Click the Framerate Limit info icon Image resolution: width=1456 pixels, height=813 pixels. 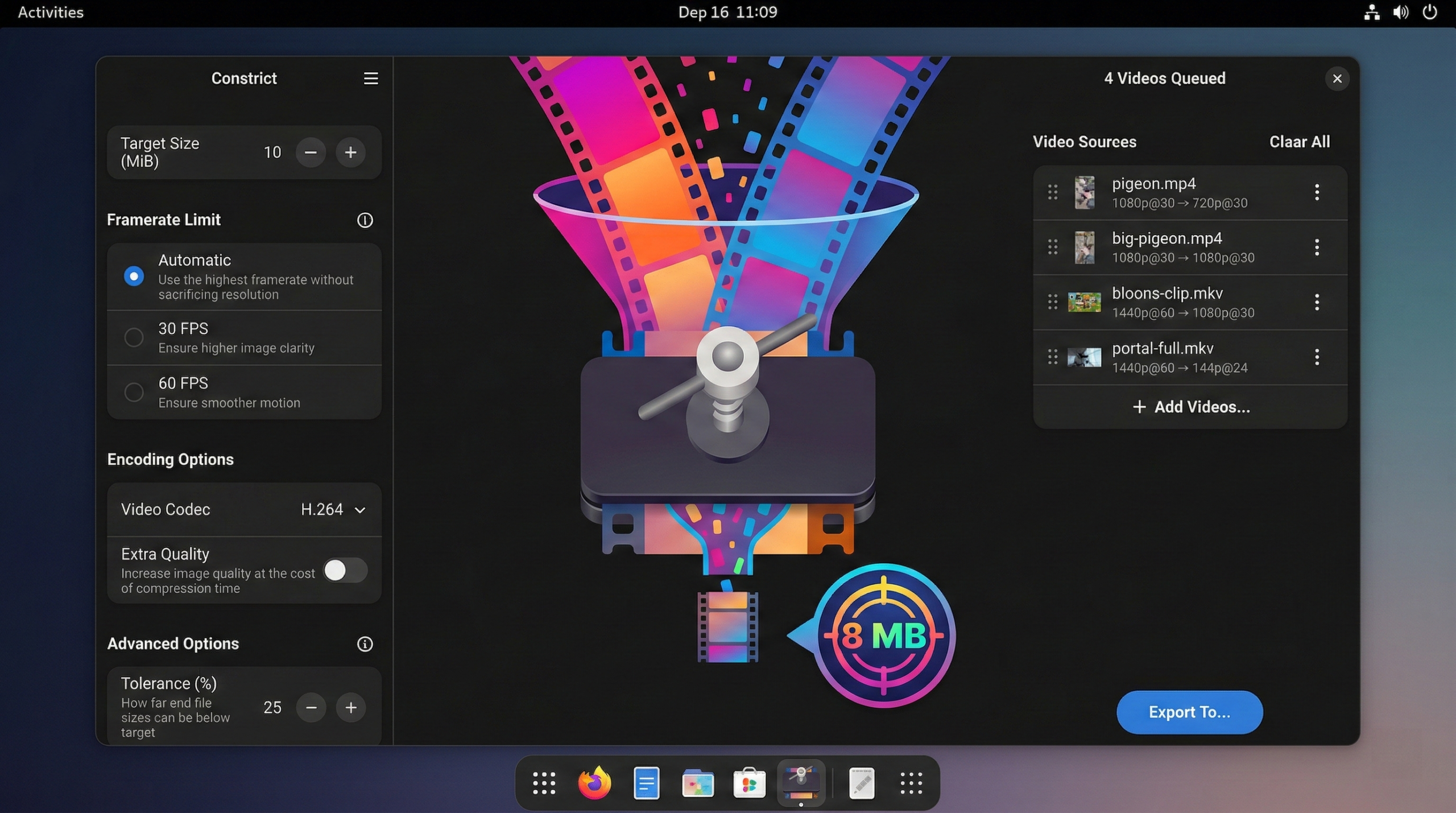pyautogui.click(x=365, y=220)
